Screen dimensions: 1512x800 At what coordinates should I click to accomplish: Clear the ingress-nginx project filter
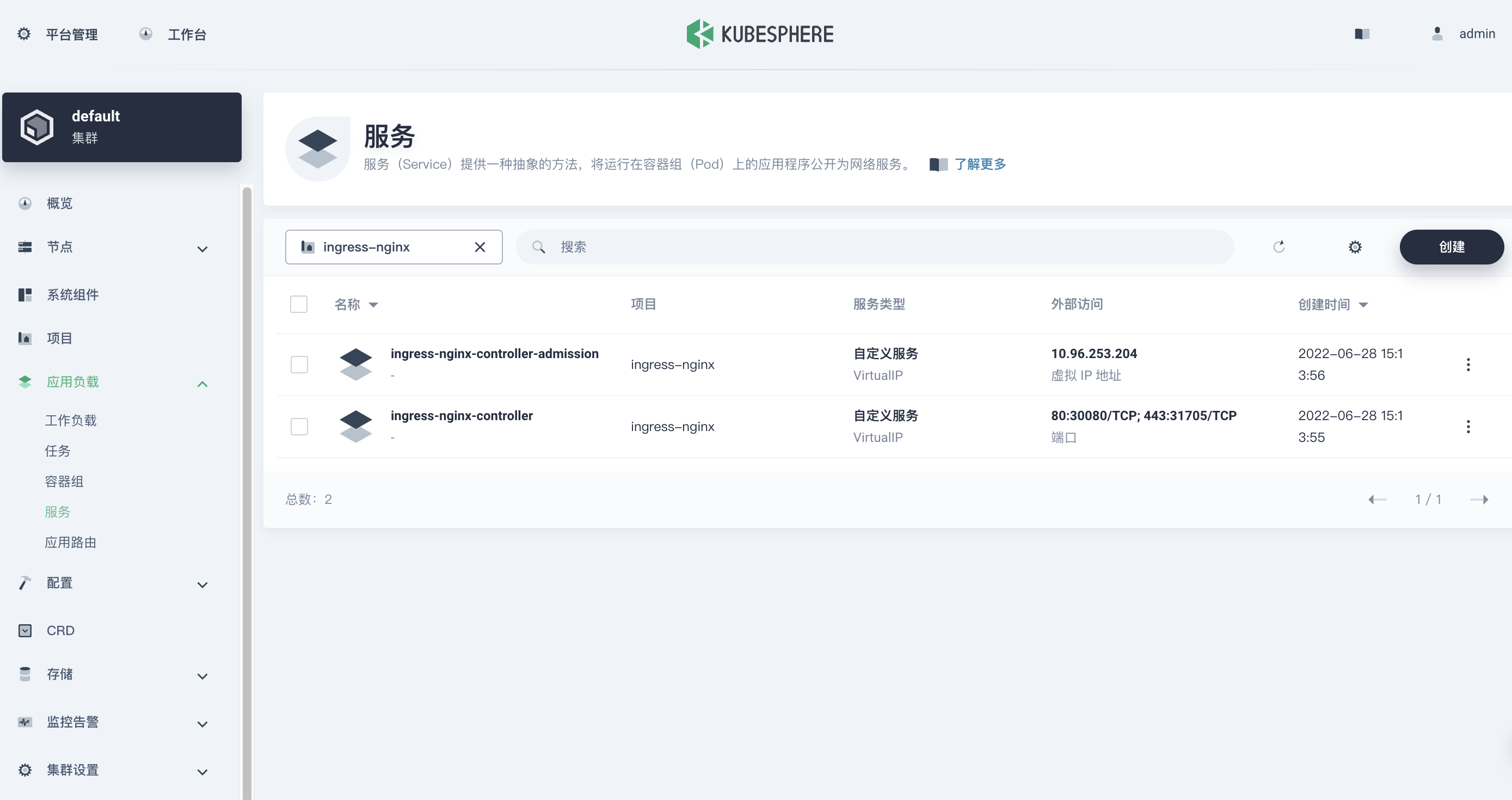click(x=480, y=247)
